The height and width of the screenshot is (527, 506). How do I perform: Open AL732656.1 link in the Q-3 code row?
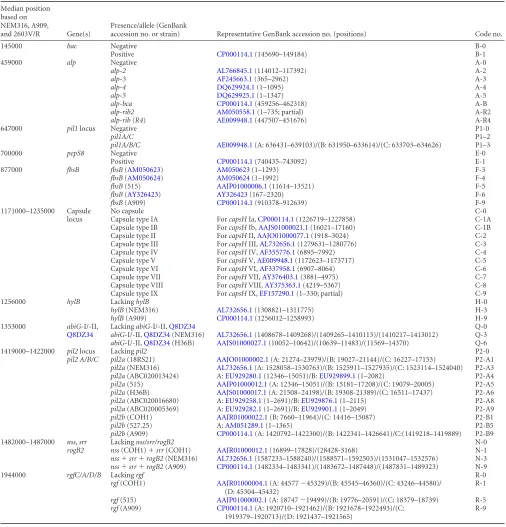(x=234, y=335)
